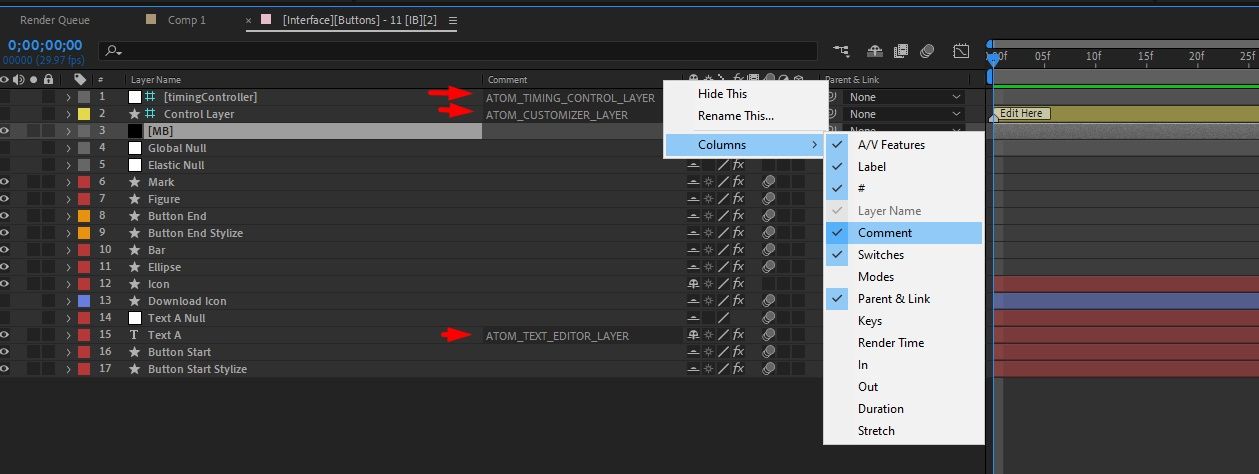Viewport: 1259px width, 474px height.
Task: Click the magnifier icon in the layer search
Action: (x=113, y=50)
